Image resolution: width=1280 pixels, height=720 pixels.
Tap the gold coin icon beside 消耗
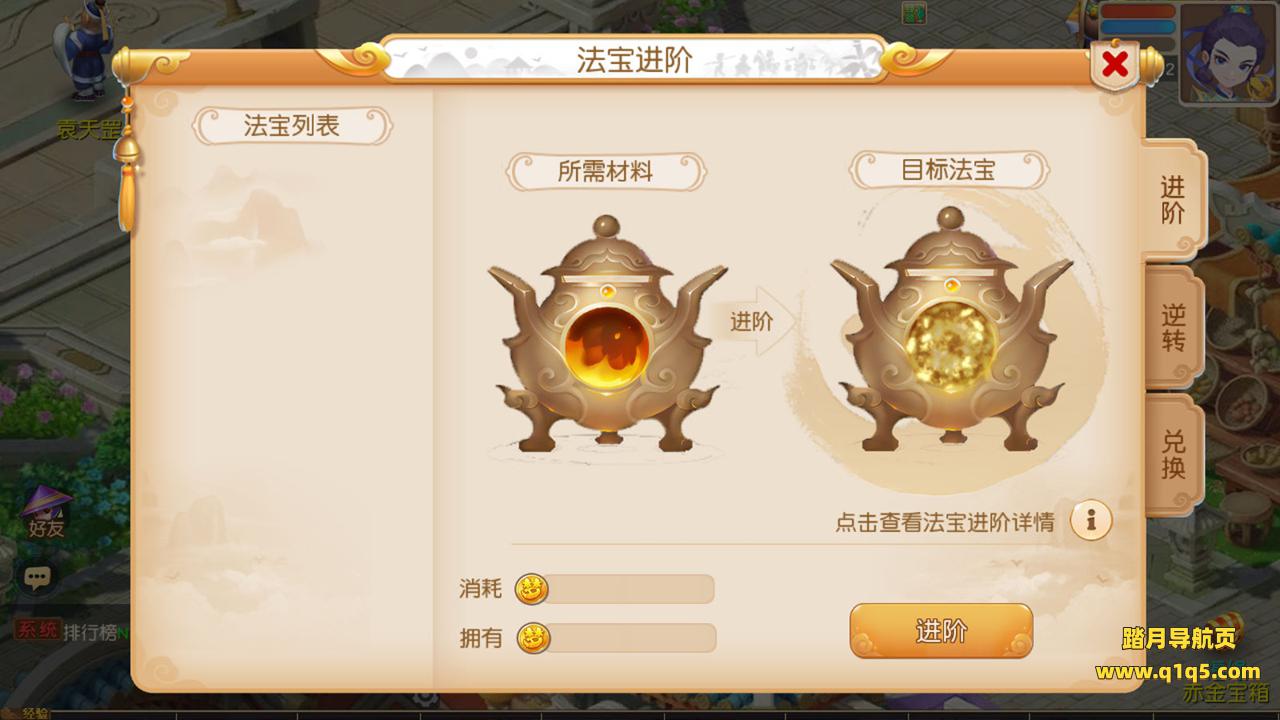tap(532, 589)
